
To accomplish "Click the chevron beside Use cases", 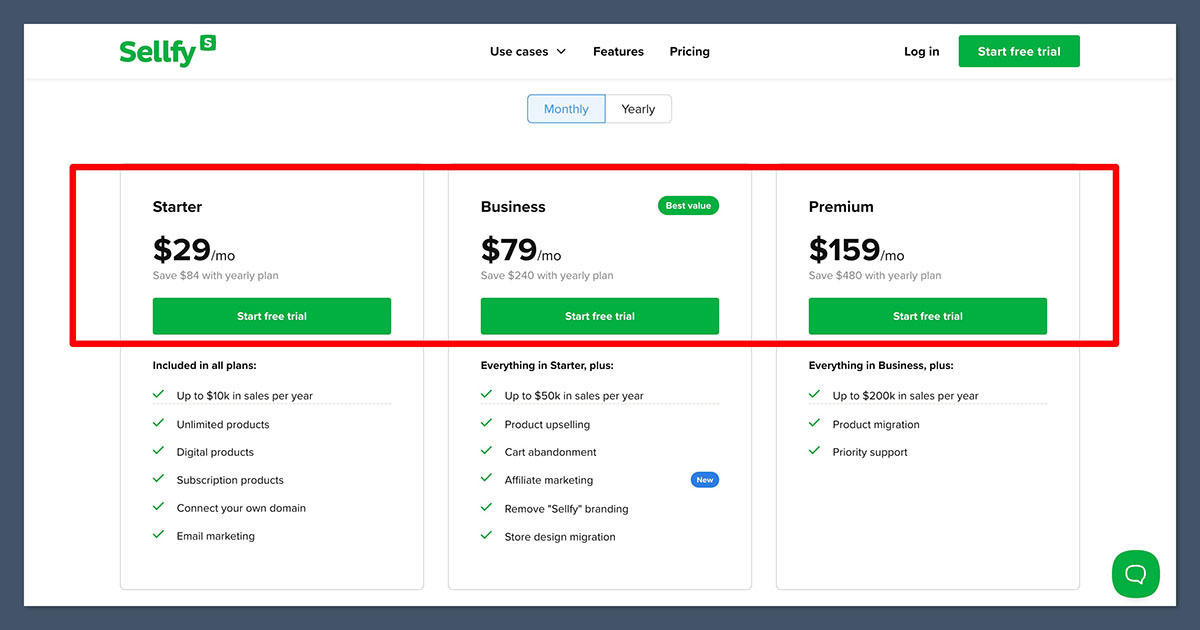I will [561, 51].
